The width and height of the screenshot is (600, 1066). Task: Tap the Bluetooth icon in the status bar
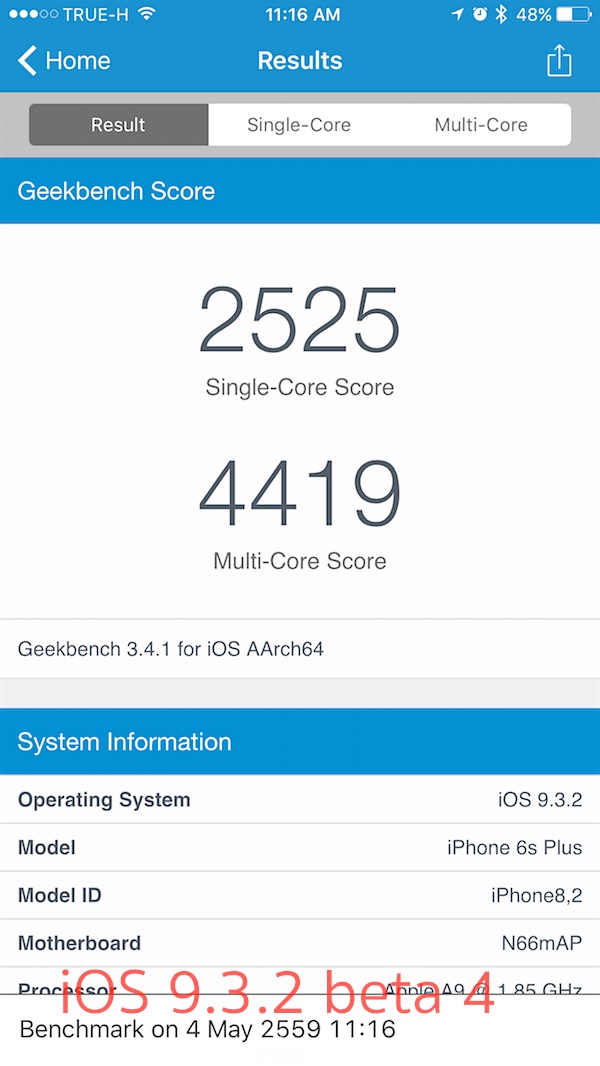tap(502, 15)
